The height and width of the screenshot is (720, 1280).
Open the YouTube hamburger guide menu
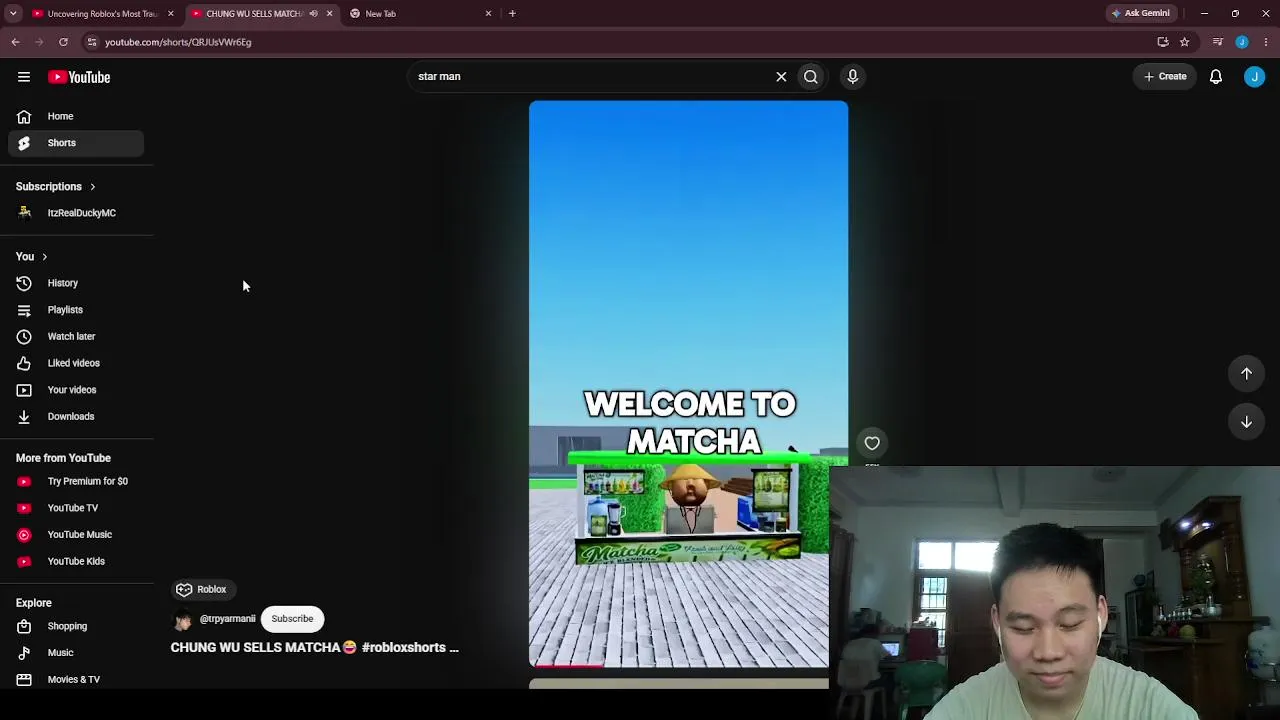tap(24, 77)
